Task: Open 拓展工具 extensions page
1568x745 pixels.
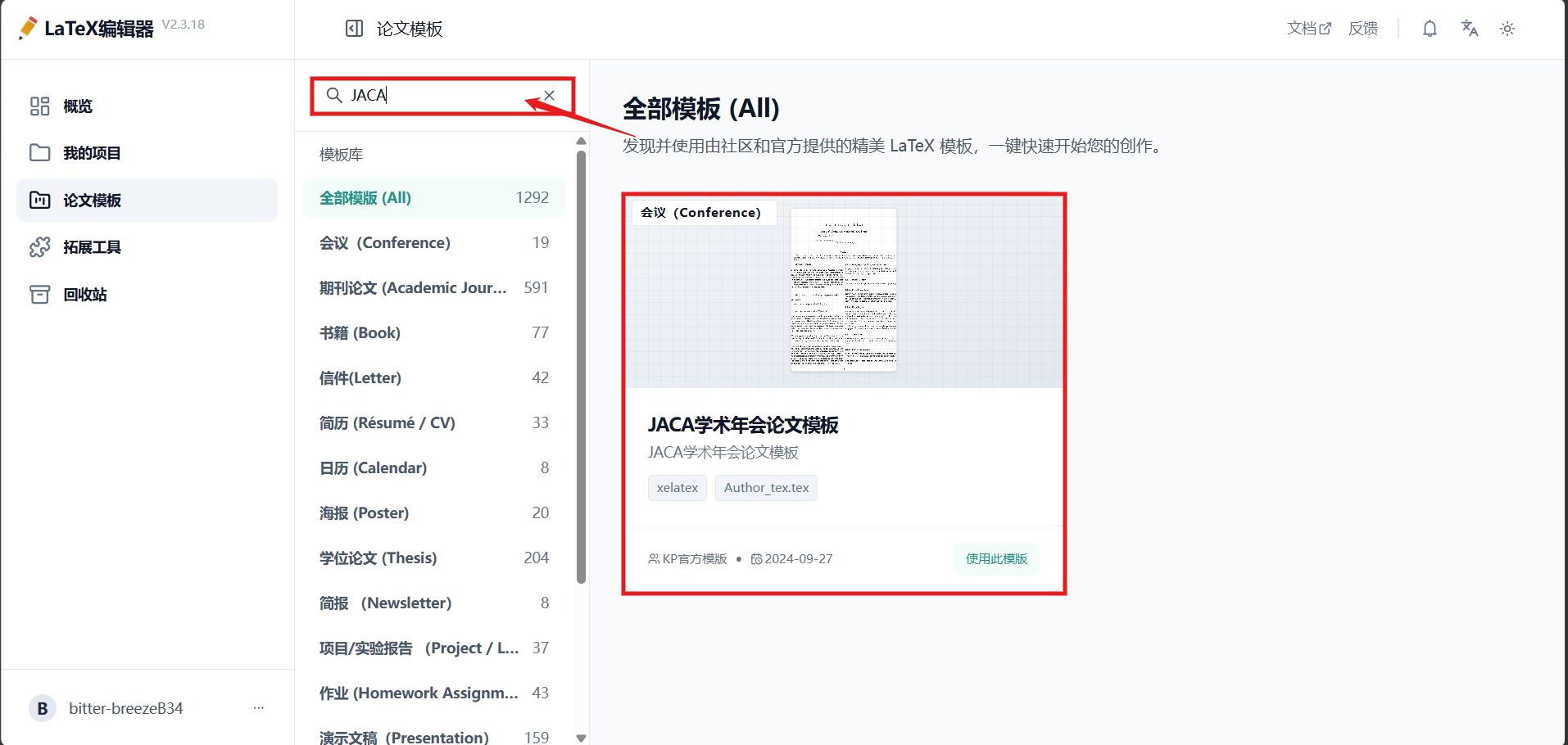Action: [147, 247]
